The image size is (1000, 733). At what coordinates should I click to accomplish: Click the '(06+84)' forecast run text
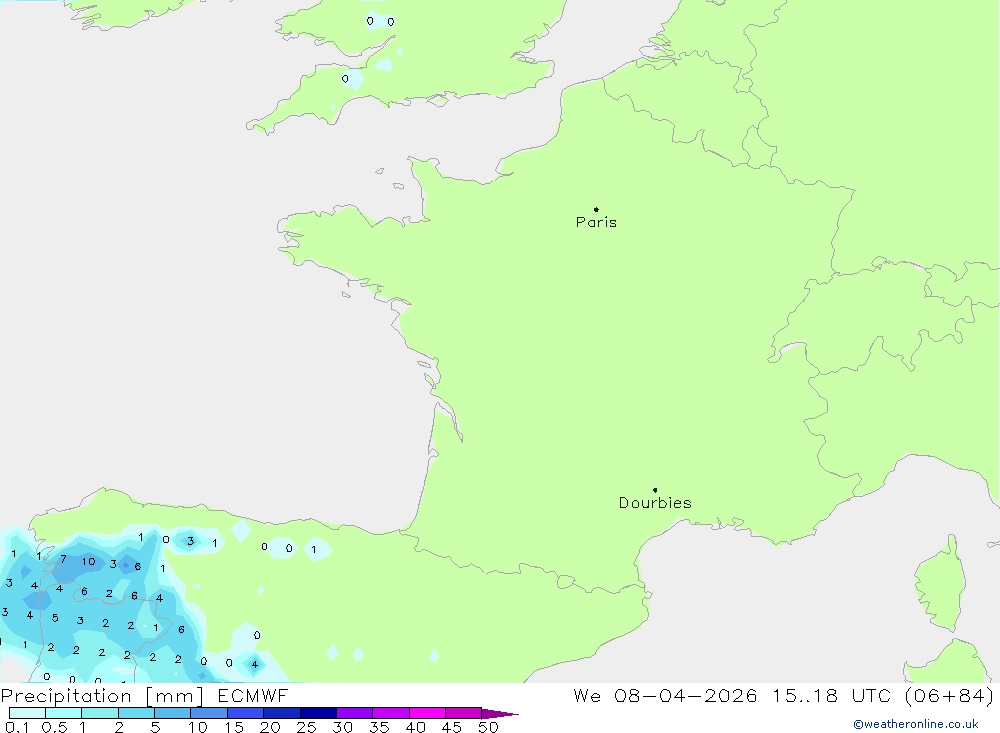(x=949, y=695)
